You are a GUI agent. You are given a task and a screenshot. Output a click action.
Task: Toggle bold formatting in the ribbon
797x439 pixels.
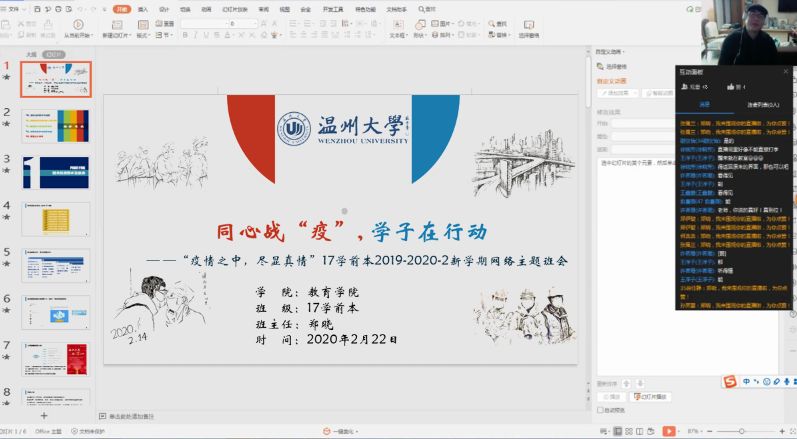pyautogui.click(x=183, y=35)
